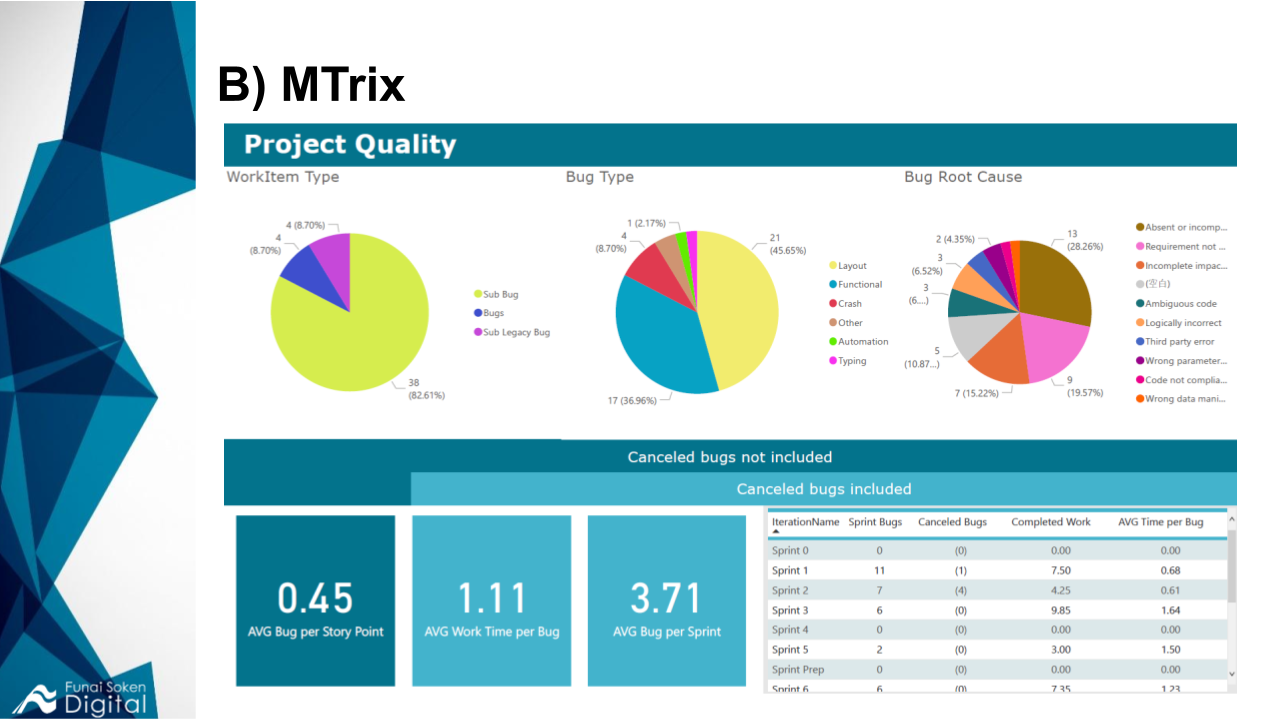Sort by AVG Time per Bug header
The width and height of the screenshot is (1280, 720).
pyautogui.click(x=1160, y=522)
